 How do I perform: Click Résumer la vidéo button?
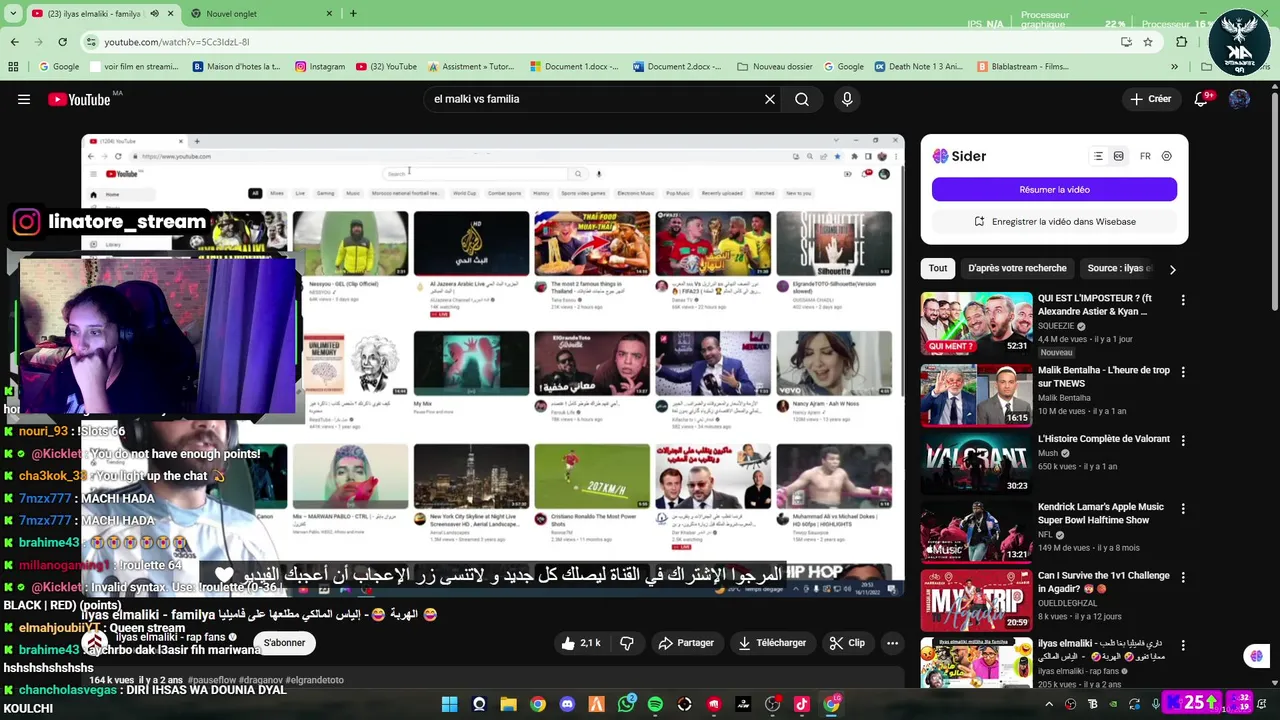[x=1054, y=189]
